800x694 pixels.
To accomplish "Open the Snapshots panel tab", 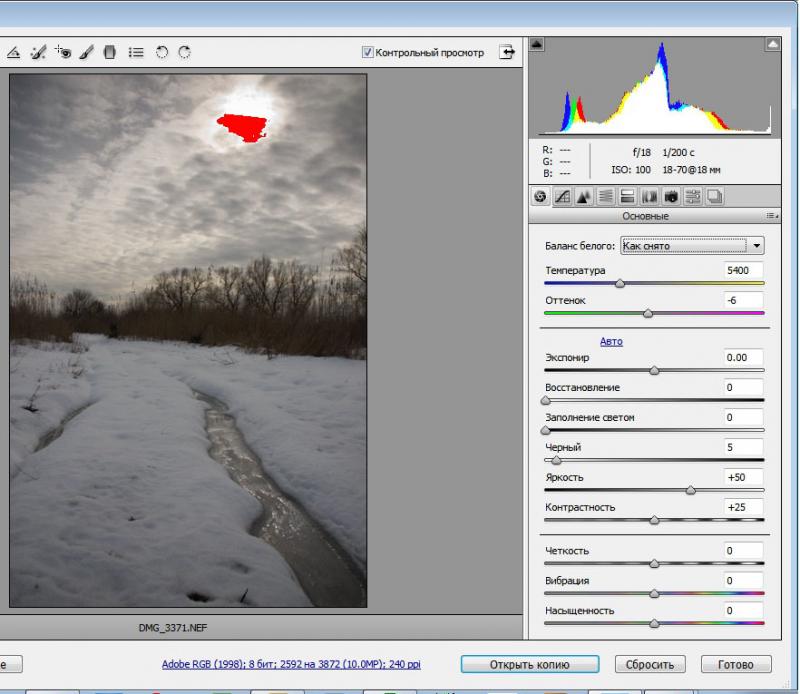I will click(x=715, y=196).
